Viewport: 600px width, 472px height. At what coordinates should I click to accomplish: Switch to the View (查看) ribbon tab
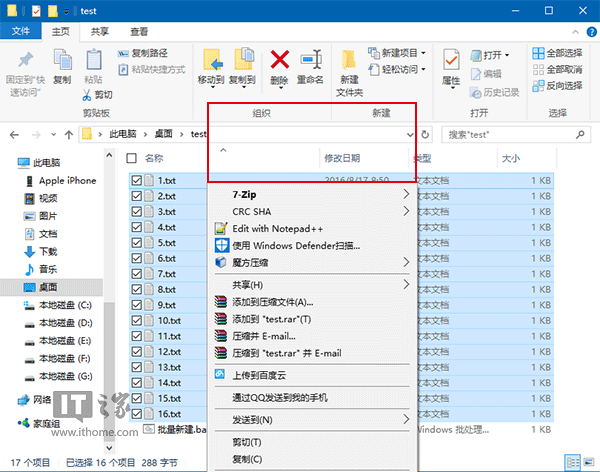click(x=139, y=32)
